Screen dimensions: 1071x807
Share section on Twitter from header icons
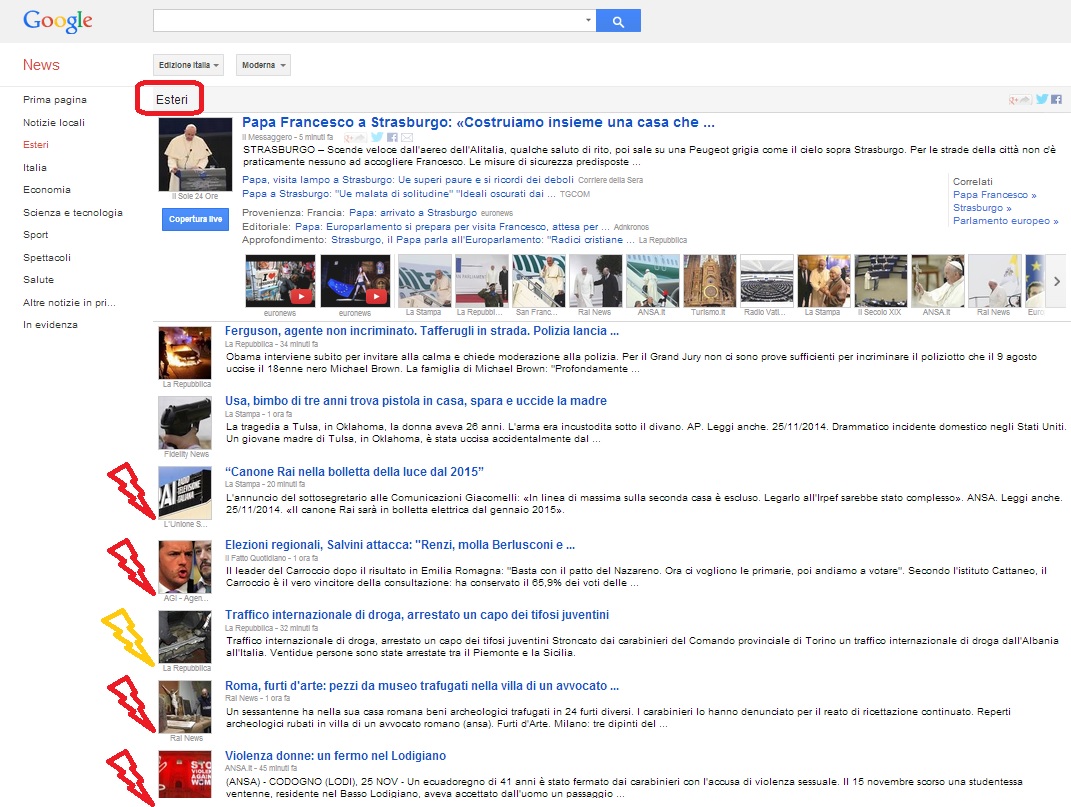[1041, 99]
